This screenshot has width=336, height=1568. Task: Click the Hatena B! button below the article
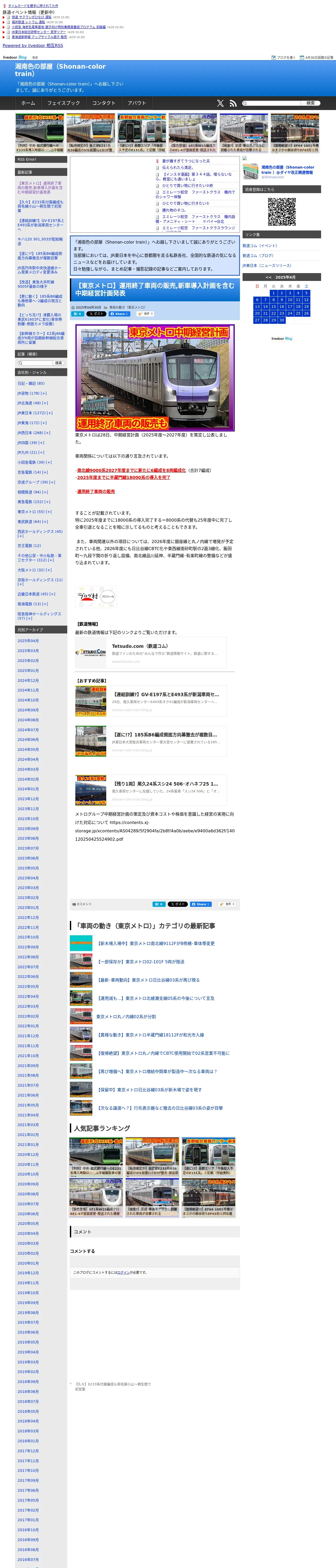pos(159,904)
